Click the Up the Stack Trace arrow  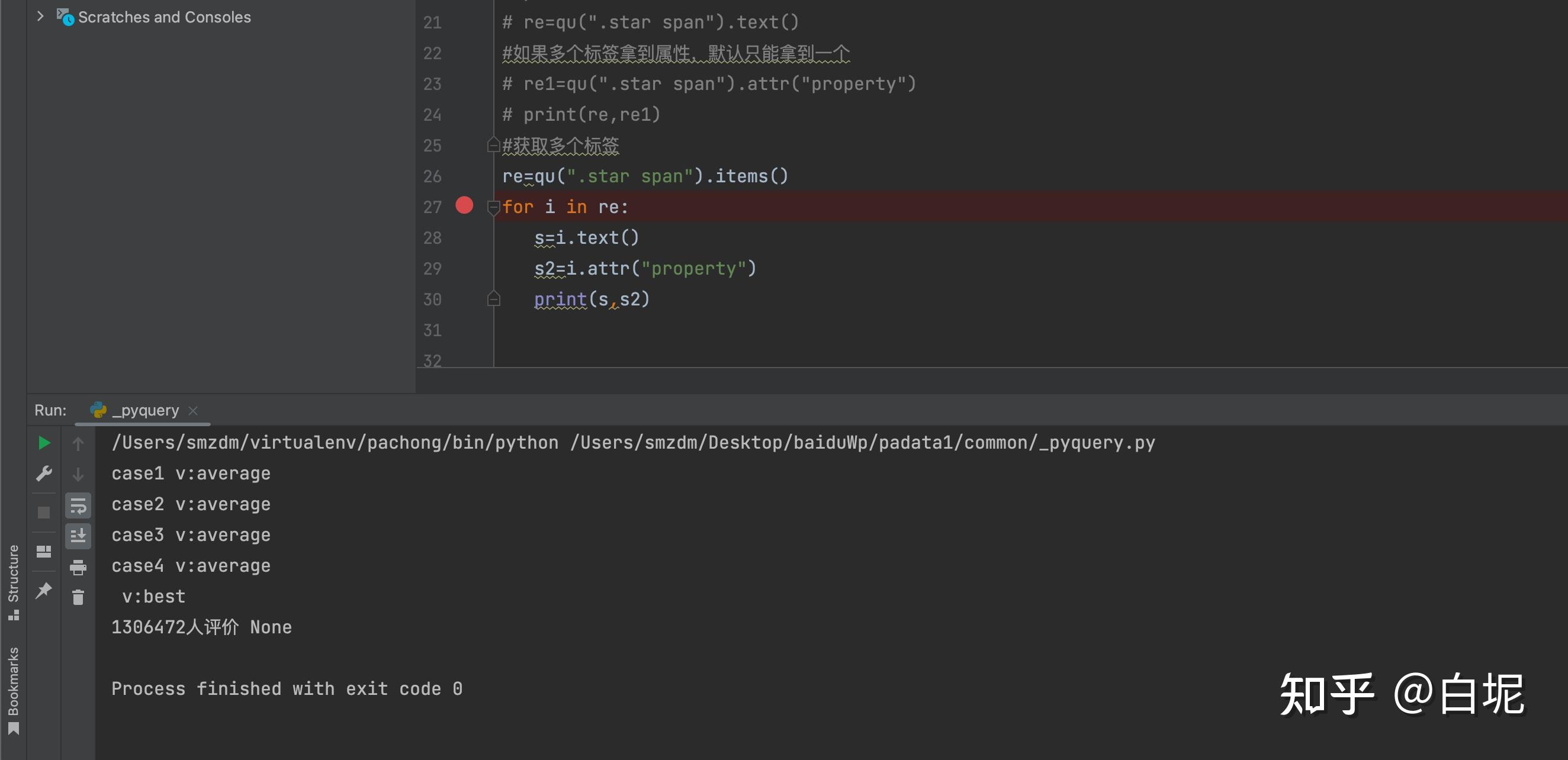(x=78, y=443)
